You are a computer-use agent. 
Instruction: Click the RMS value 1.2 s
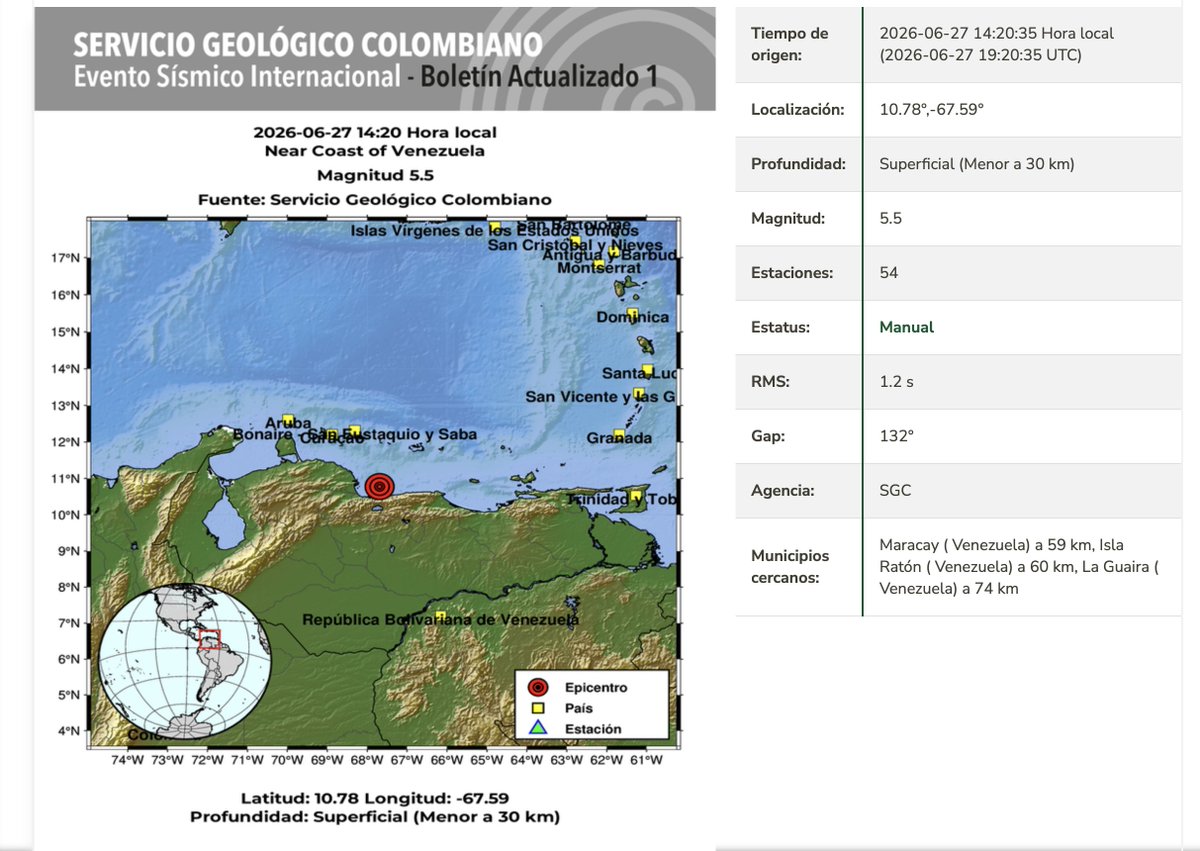896,381
